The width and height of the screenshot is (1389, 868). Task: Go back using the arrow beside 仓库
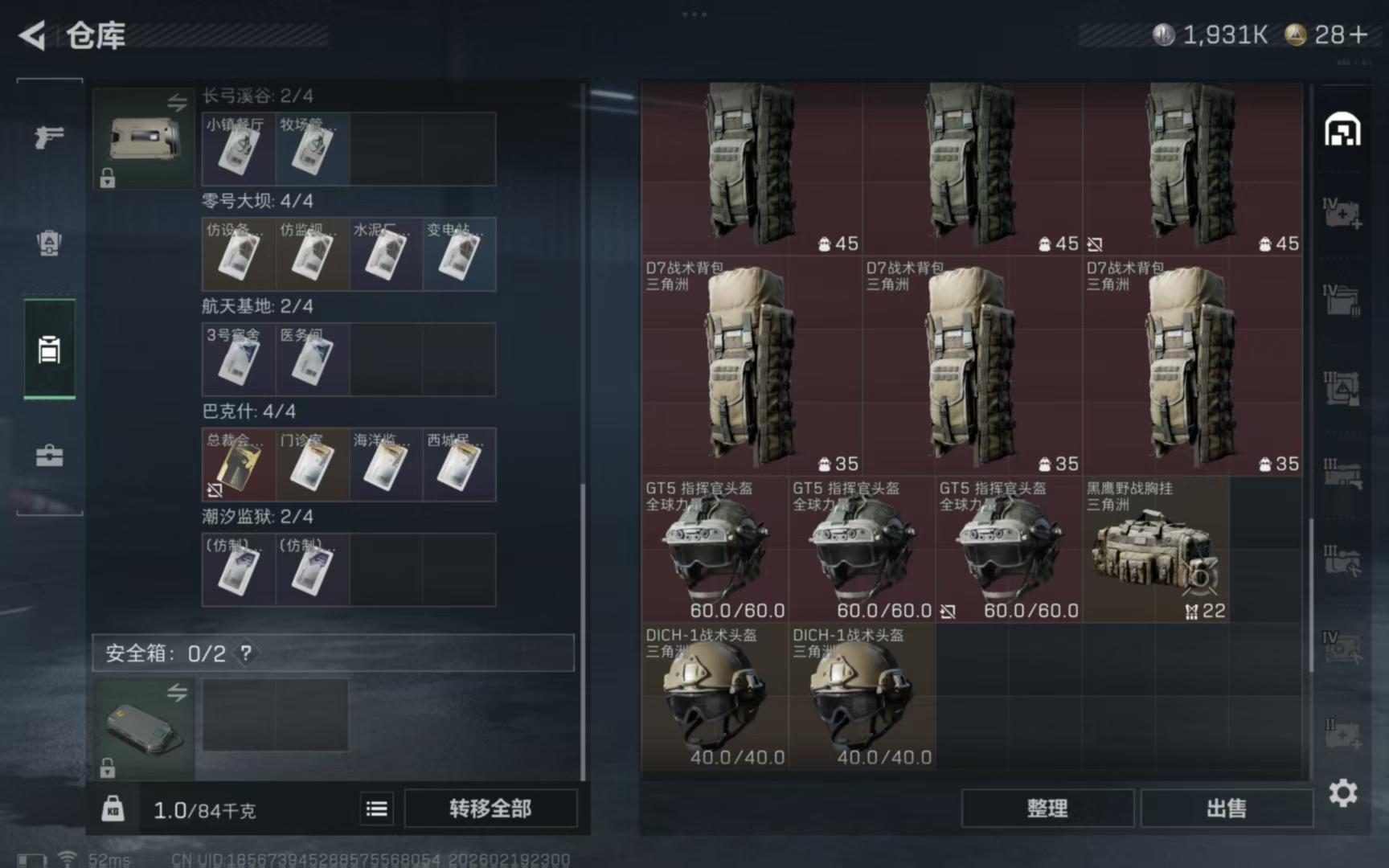32,35
